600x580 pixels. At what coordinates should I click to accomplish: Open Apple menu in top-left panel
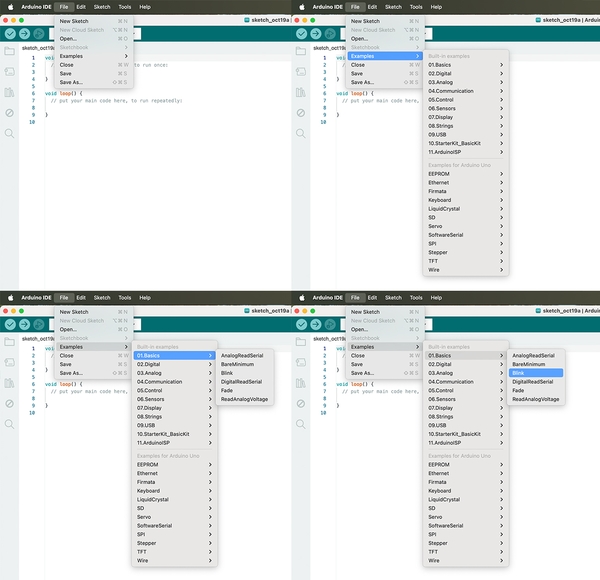pos(9,6)
